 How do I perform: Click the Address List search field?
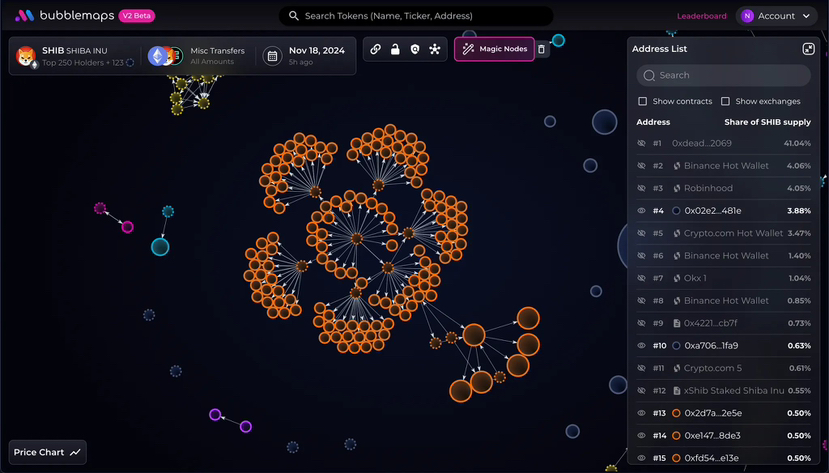pyautogui.click(x=723, y=76)
